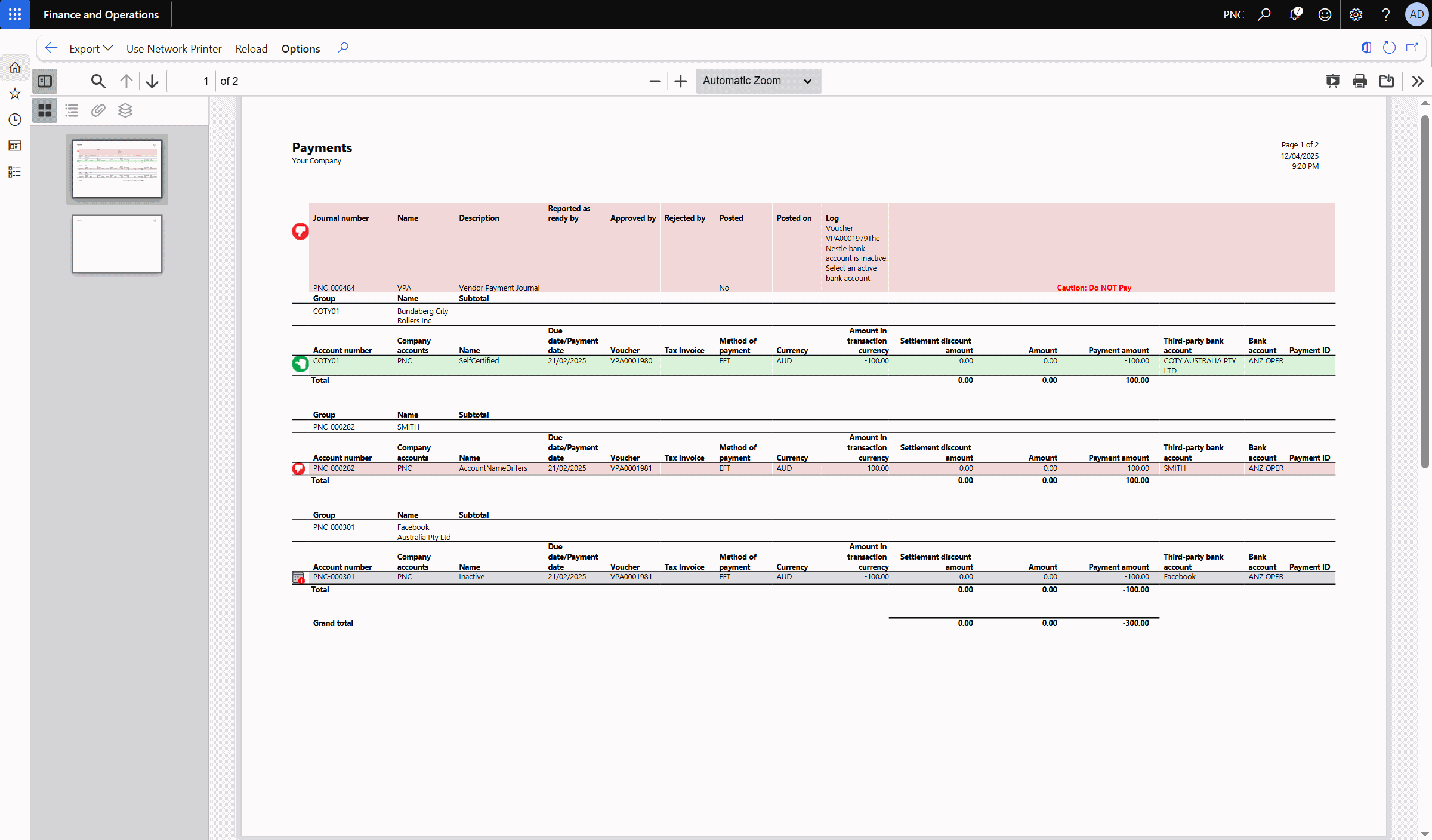Print the Payments report

[x=1360, y=81]
